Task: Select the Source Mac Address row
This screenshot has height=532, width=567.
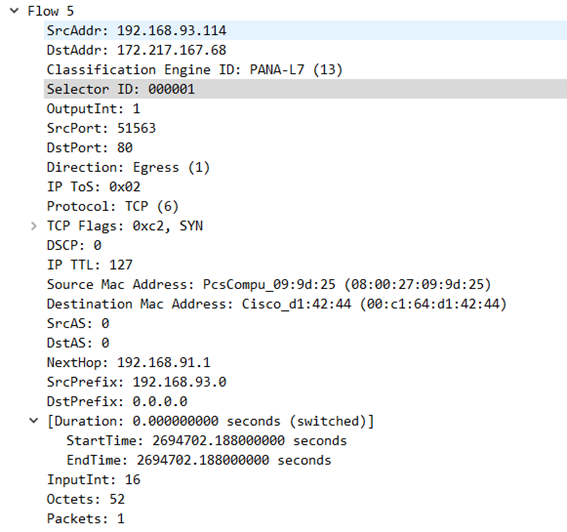Action: pos(305,284)
